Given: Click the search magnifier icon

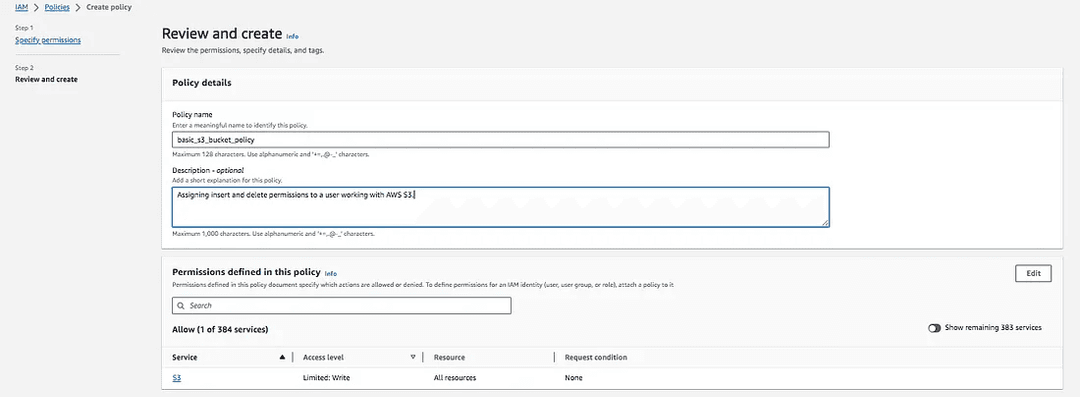Looking at the screenshot, I should coord(181,305).
